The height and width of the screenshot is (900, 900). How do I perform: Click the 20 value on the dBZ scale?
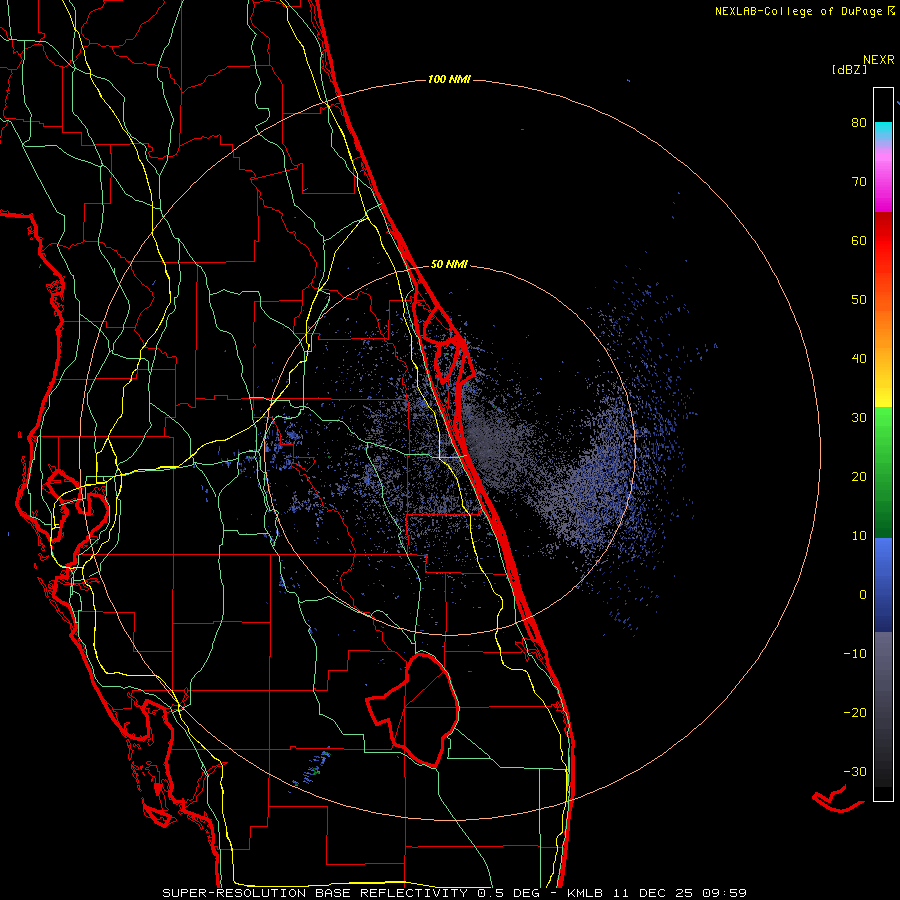click(x=859, y=476)
